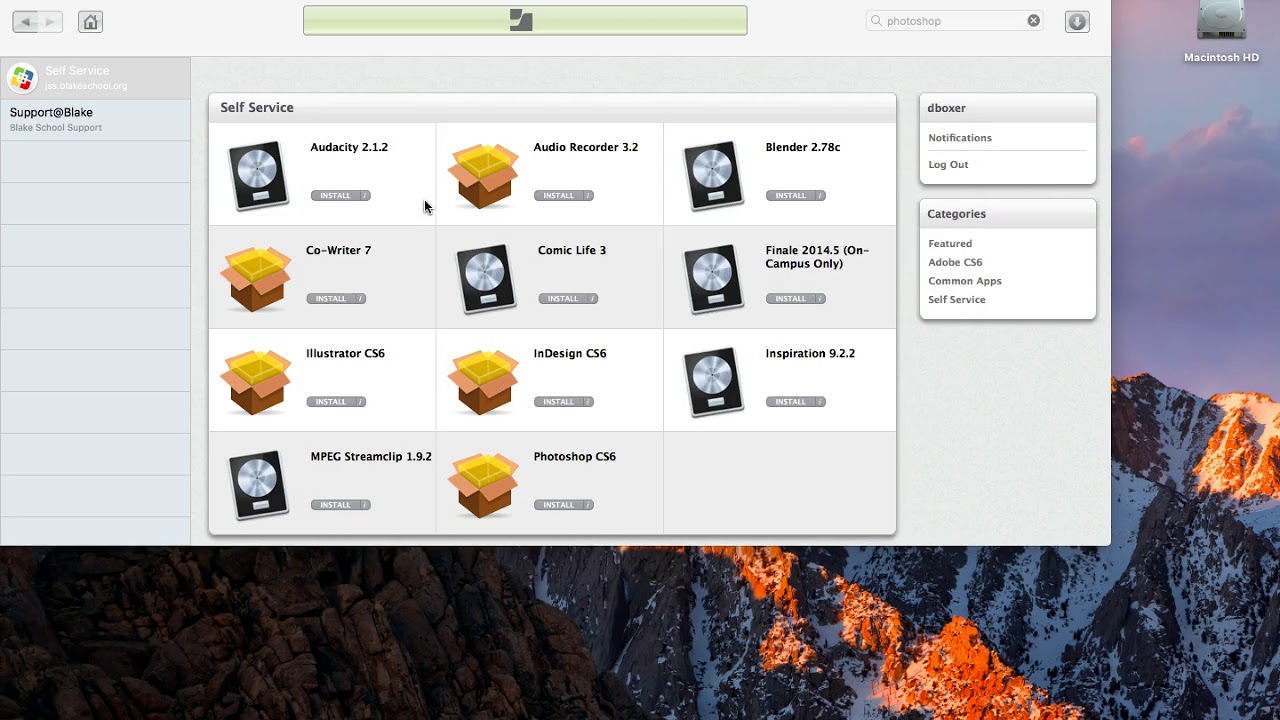Viewport: 1280px width, 720px height.
Task: Click the Audio Recorder 3.2 package box icon
Action: click(484, 176)
